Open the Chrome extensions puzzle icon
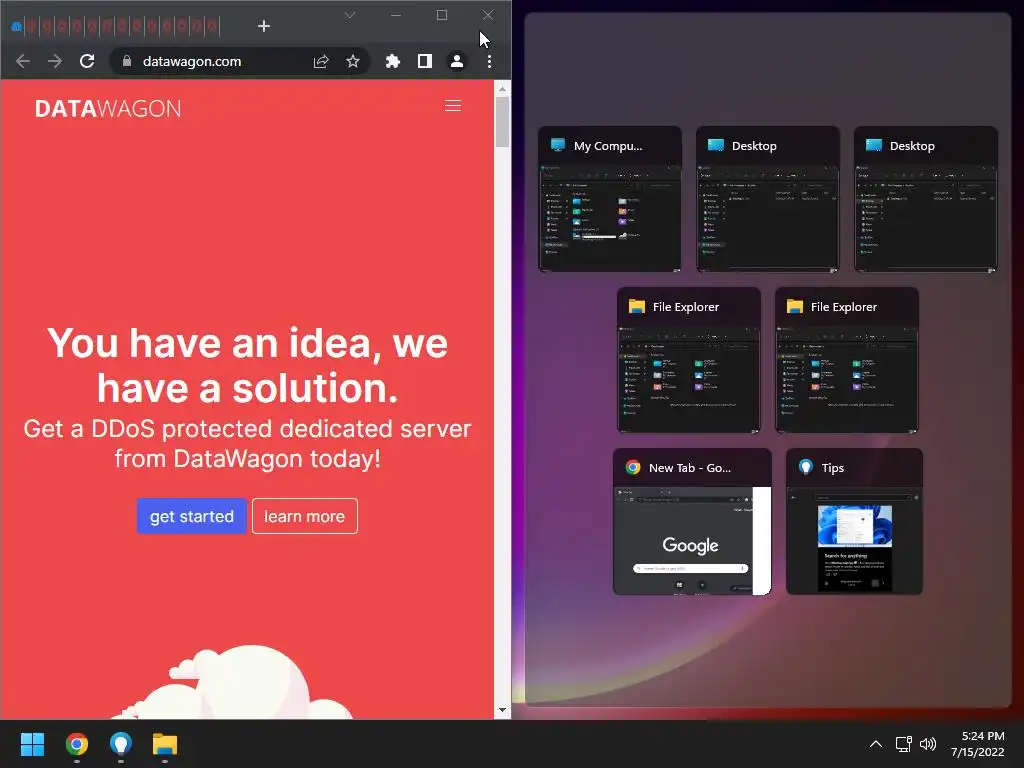The image size is (1024, 768). coord(392,61)
